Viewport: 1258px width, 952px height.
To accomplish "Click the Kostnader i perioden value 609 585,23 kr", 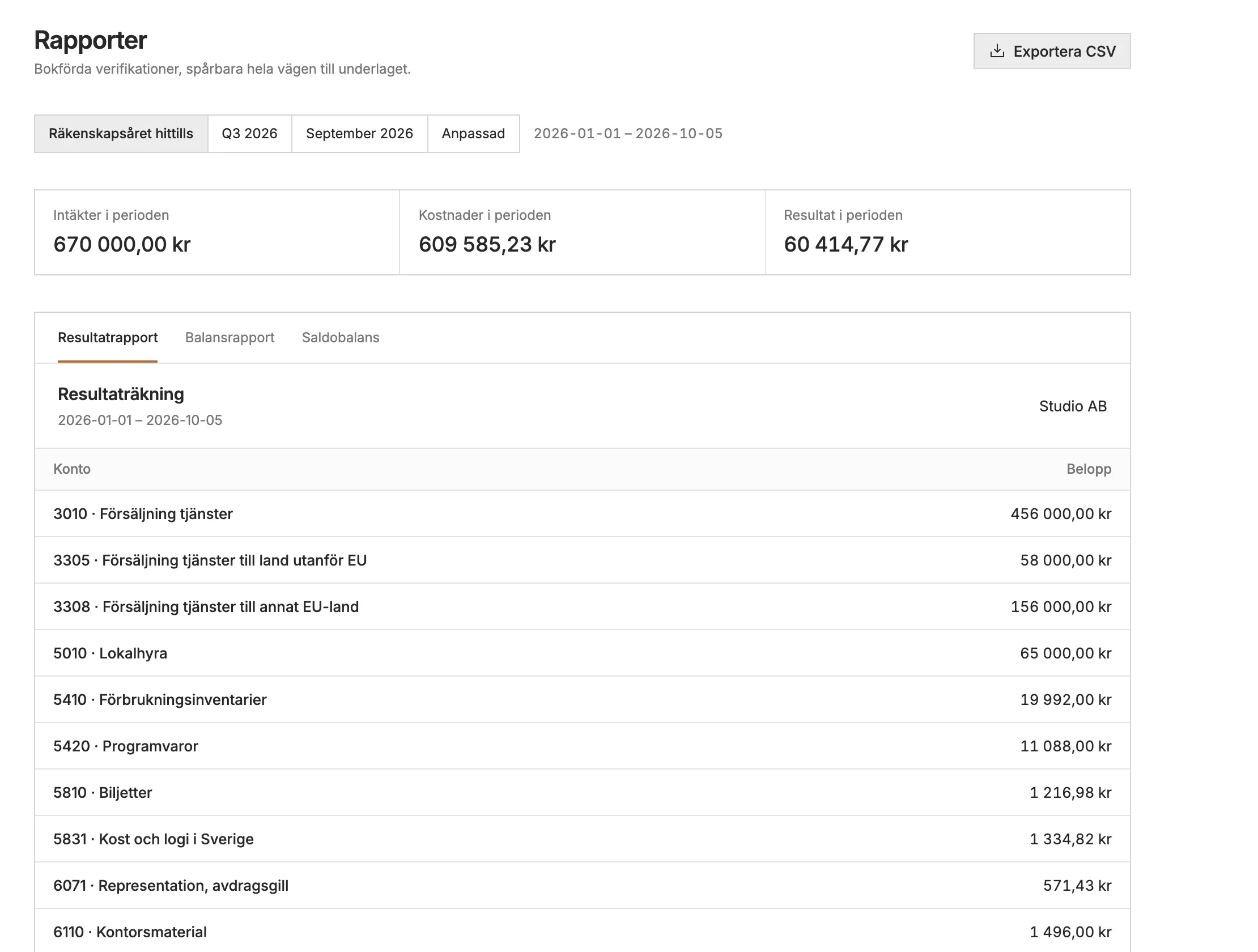I will click(487, 245).
